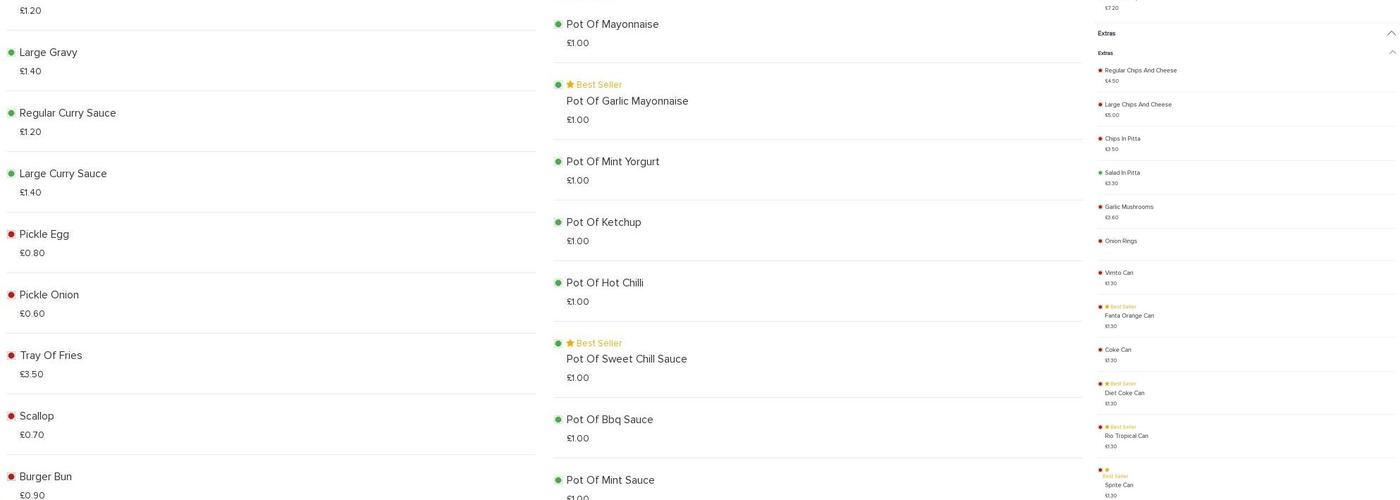Screen dimensions: 1400x500
Task: Click the Best Seller star above Pot Of Sweet Chill Sauce
Action: [x=570, y=343]
